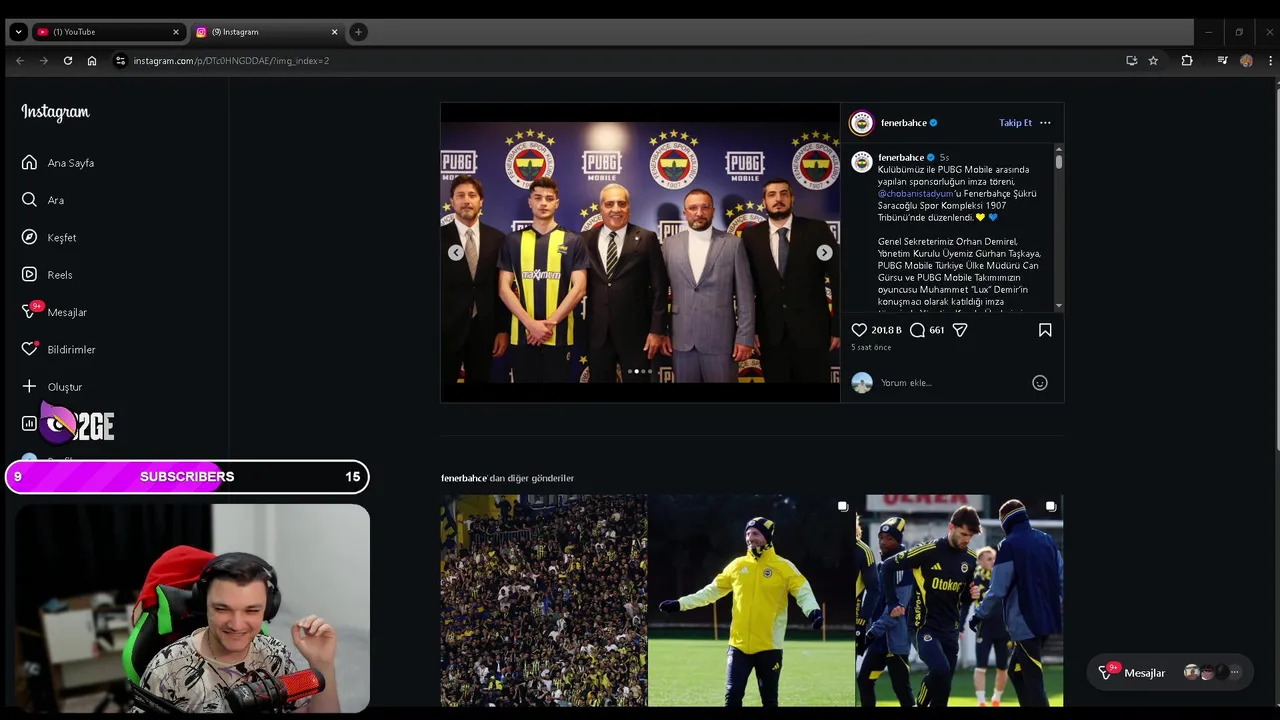
Task: Go to the next photo in the carousel
Action: point(824,253)
